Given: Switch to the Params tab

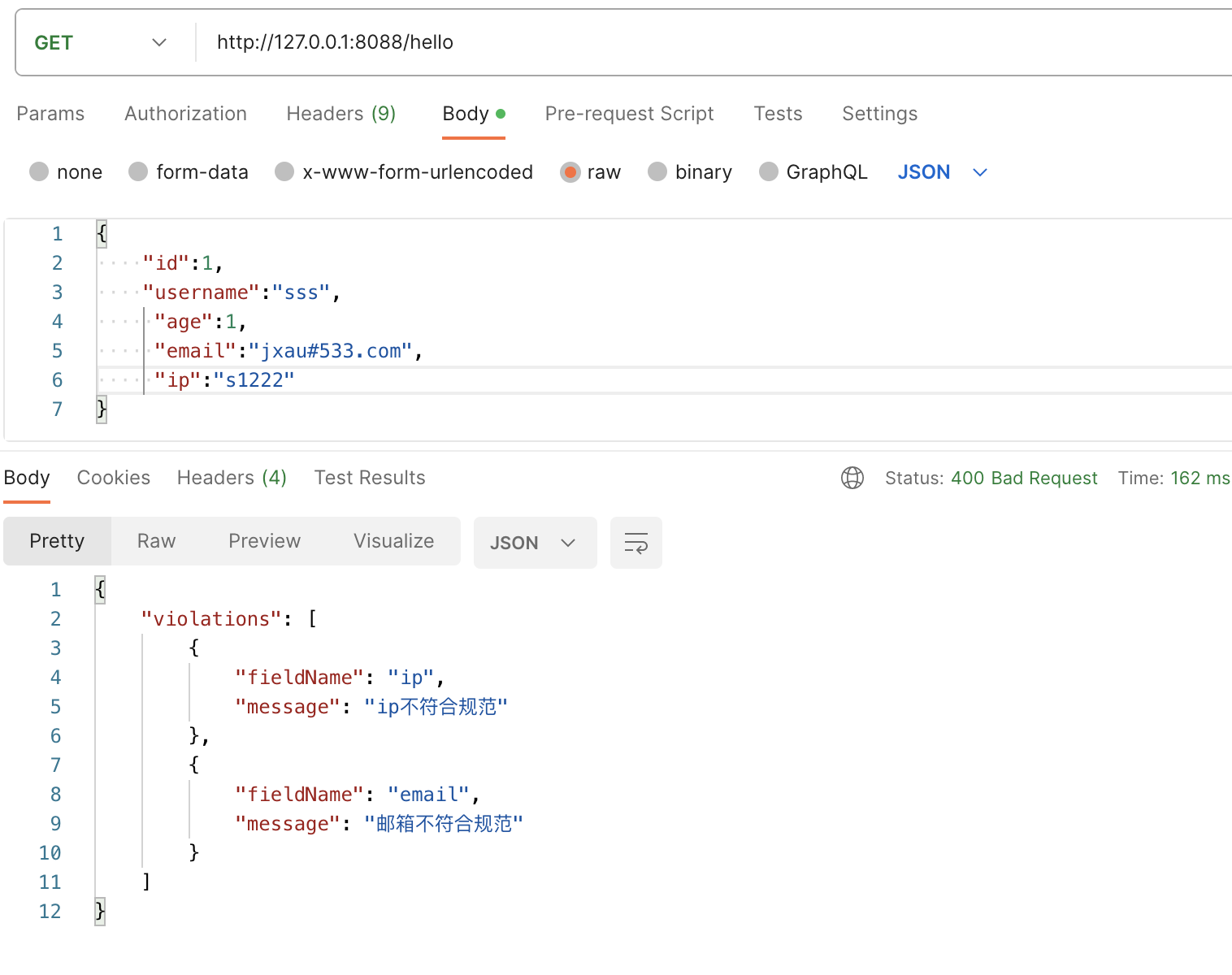Looking at the screenshot, I should click(x=50, y=114).
